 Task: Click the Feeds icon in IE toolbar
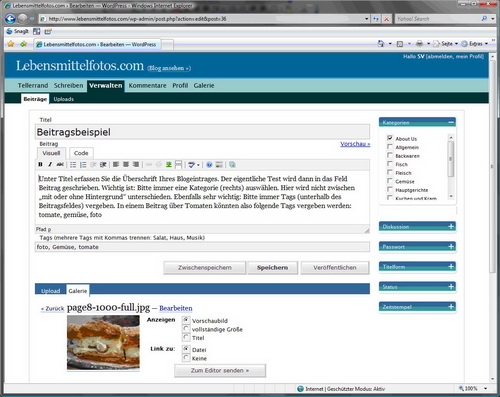[x=400, y=44]
